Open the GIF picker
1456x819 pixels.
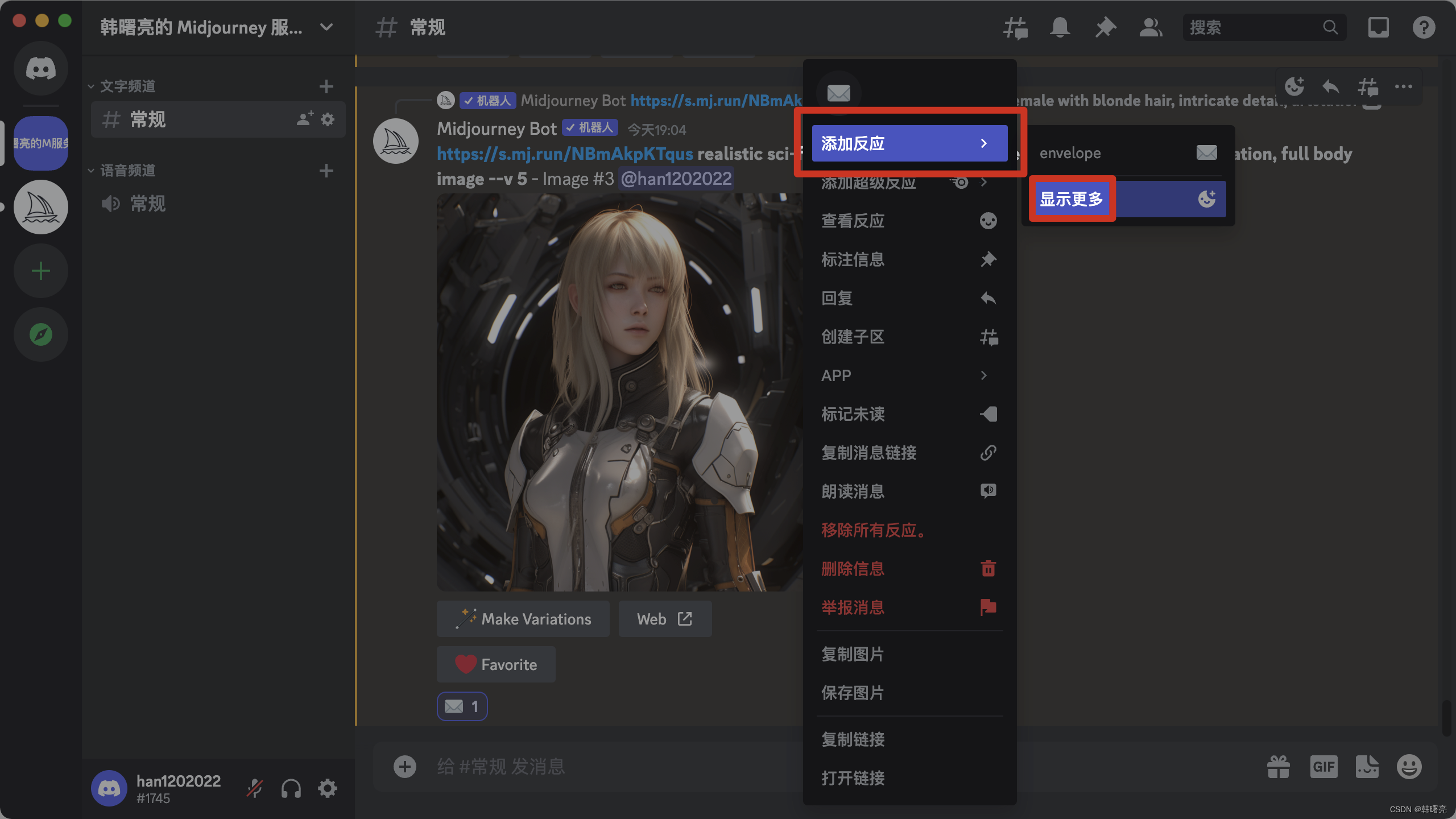point(1323,767)
